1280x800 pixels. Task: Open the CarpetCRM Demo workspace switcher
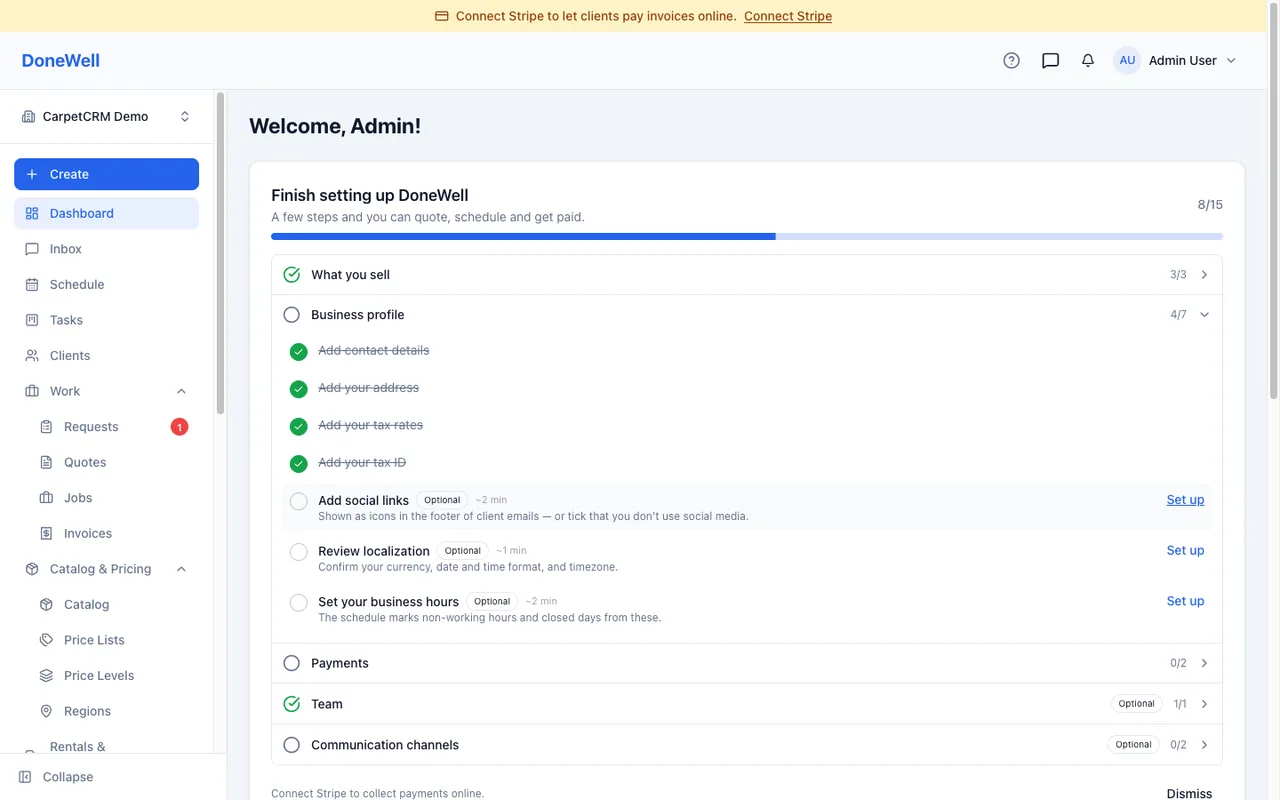pos(106,116)
